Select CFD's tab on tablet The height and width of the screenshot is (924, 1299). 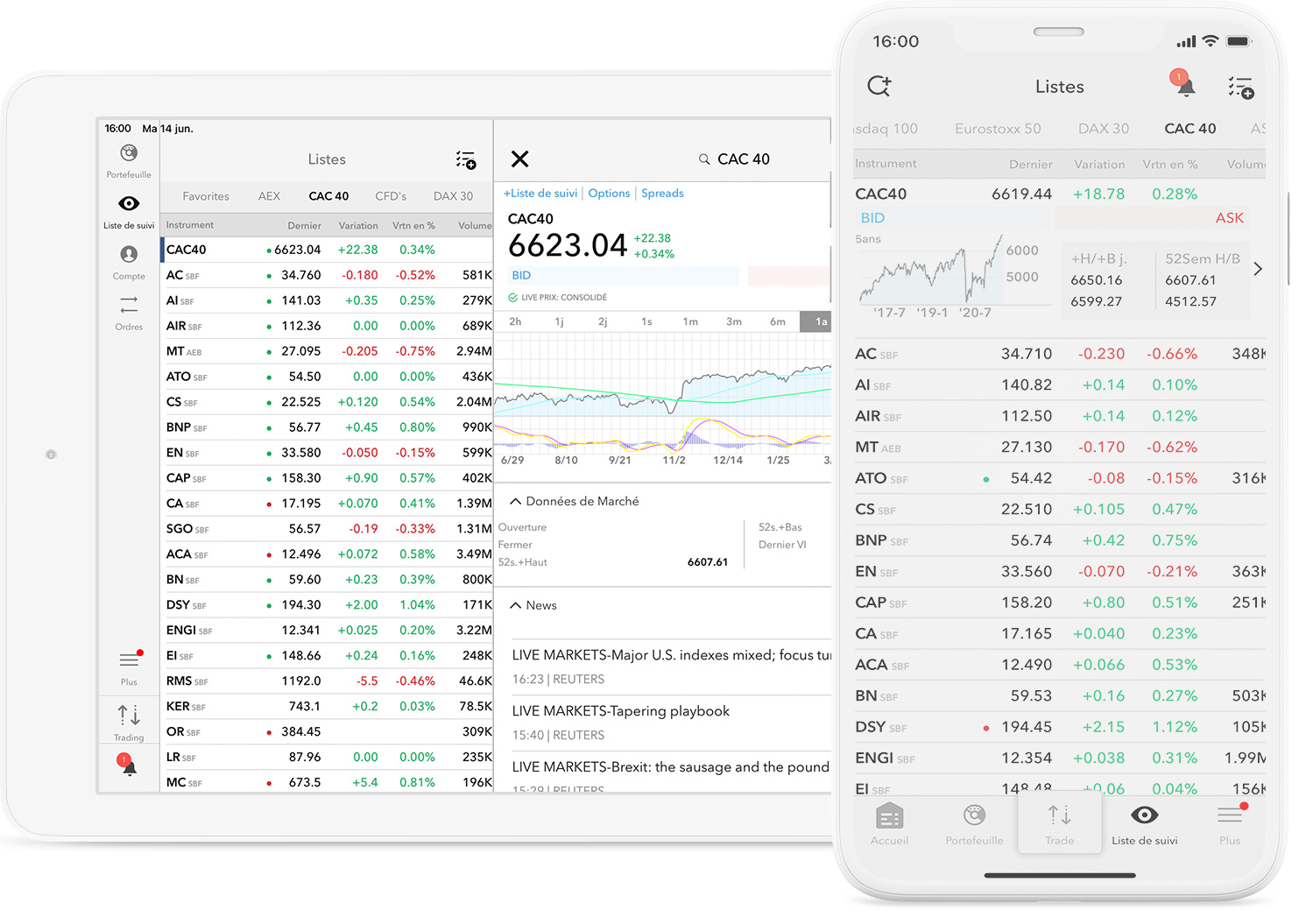pyautogui.click(x=391, y=196)
